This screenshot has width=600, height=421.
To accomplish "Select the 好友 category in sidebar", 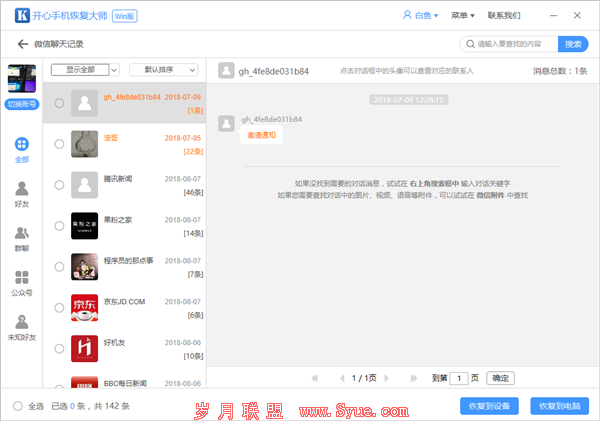I will click(22, 194).
